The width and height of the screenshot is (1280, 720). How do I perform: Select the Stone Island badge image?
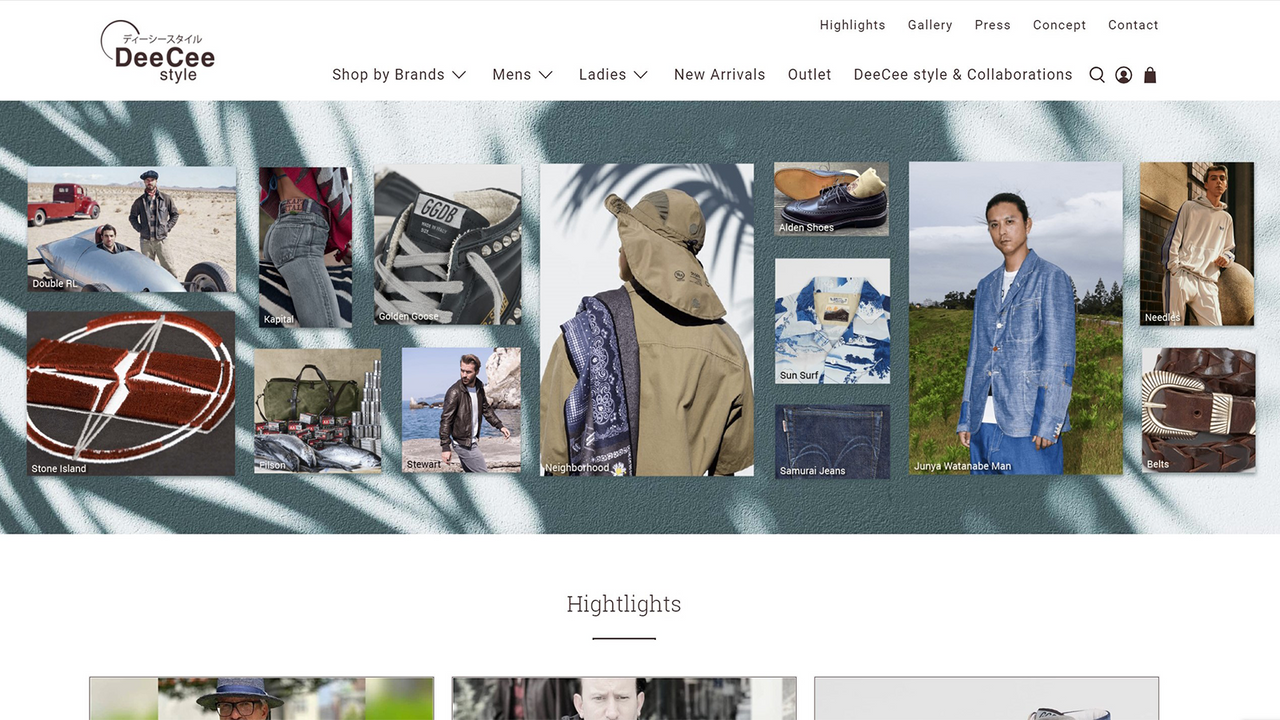131,393
